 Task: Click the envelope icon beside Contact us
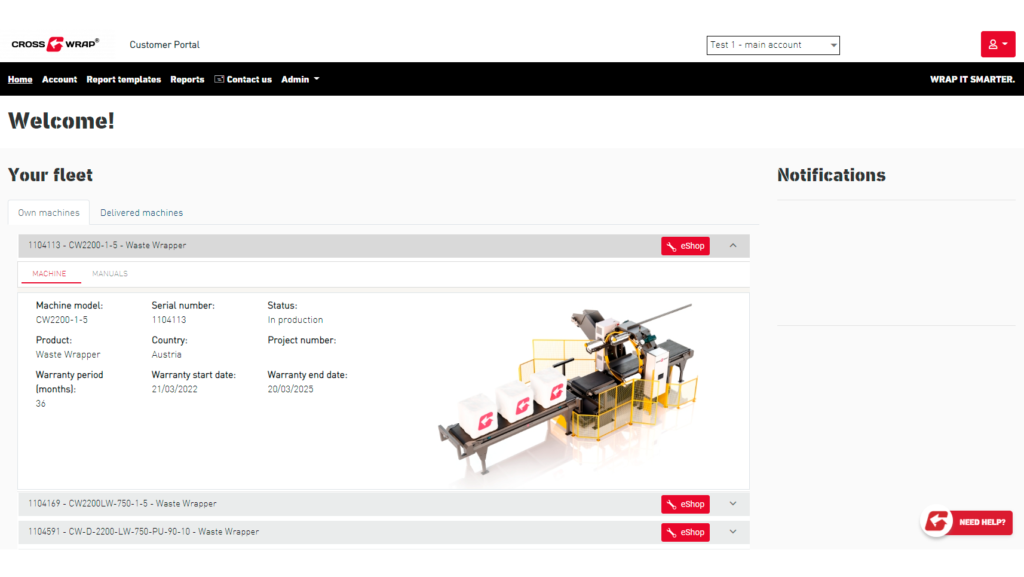click(x=219, y=79)
